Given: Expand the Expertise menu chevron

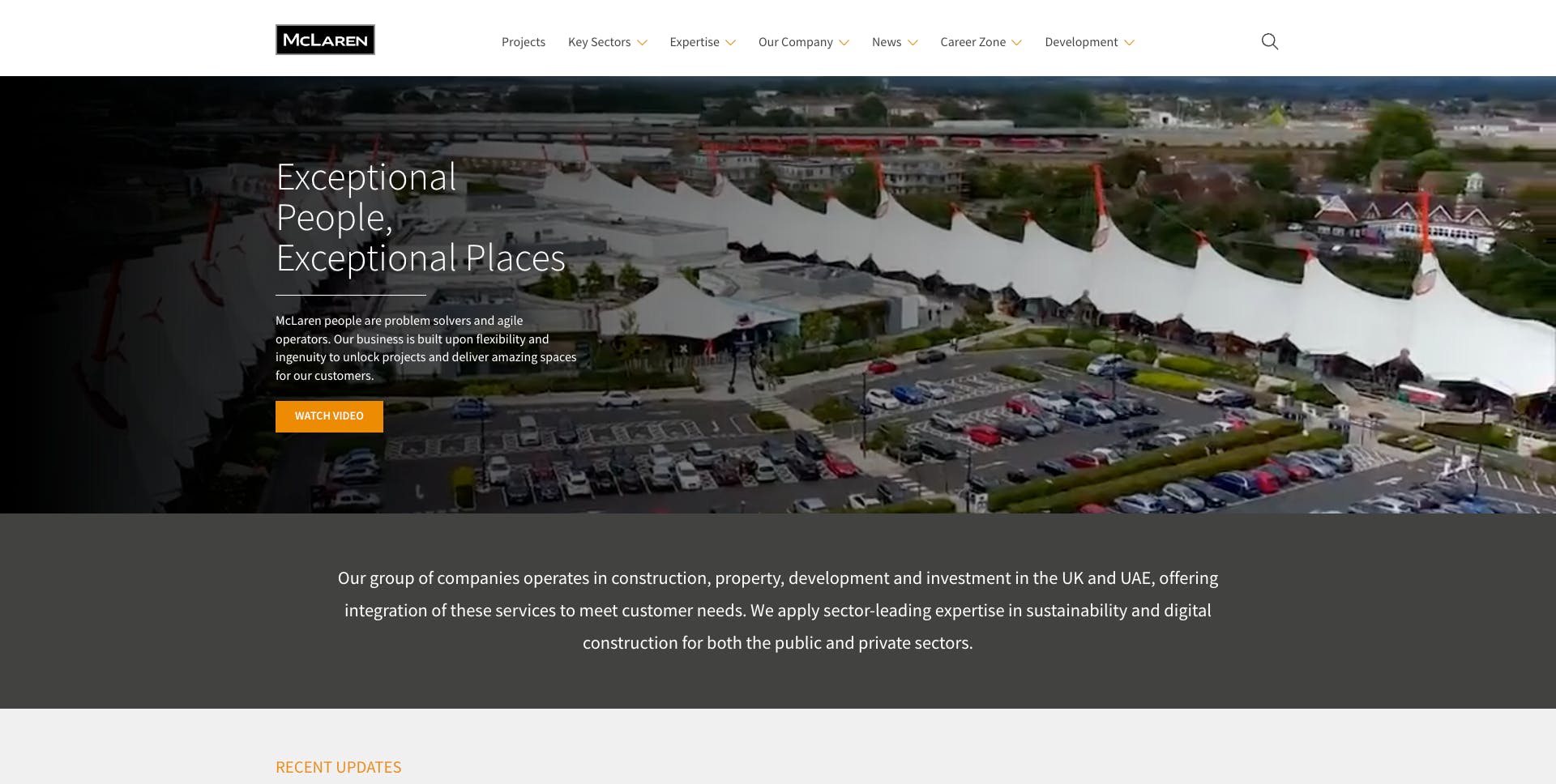Looking at the screenshot, I should (x=732, y=42).
